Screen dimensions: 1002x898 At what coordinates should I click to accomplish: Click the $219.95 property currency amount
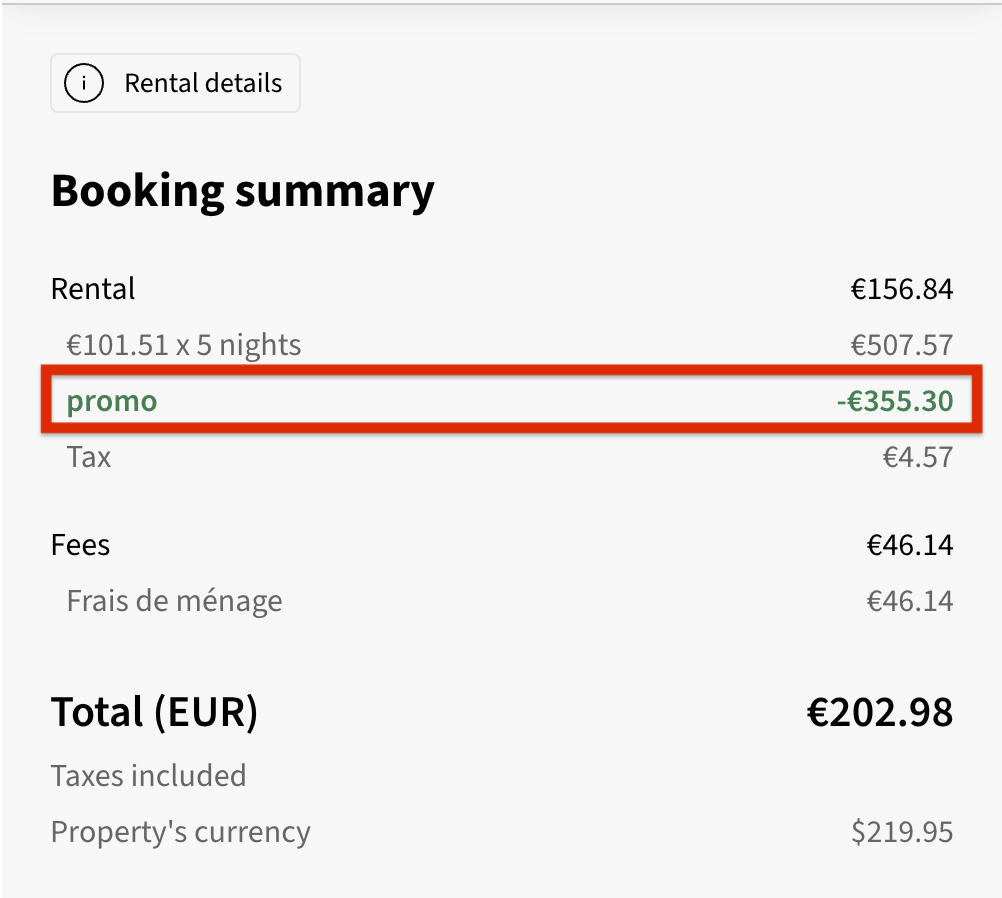902,832
